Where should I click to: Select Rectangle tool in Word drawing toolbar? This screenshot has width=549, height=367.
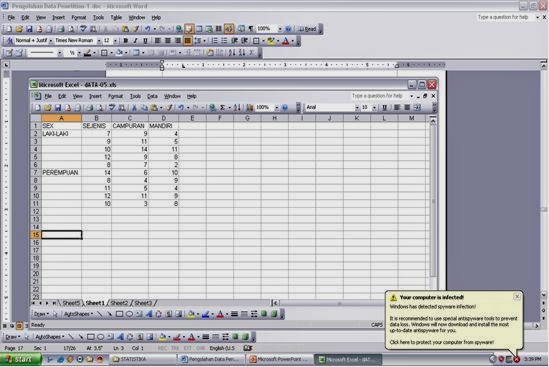(x=91, y=337)
